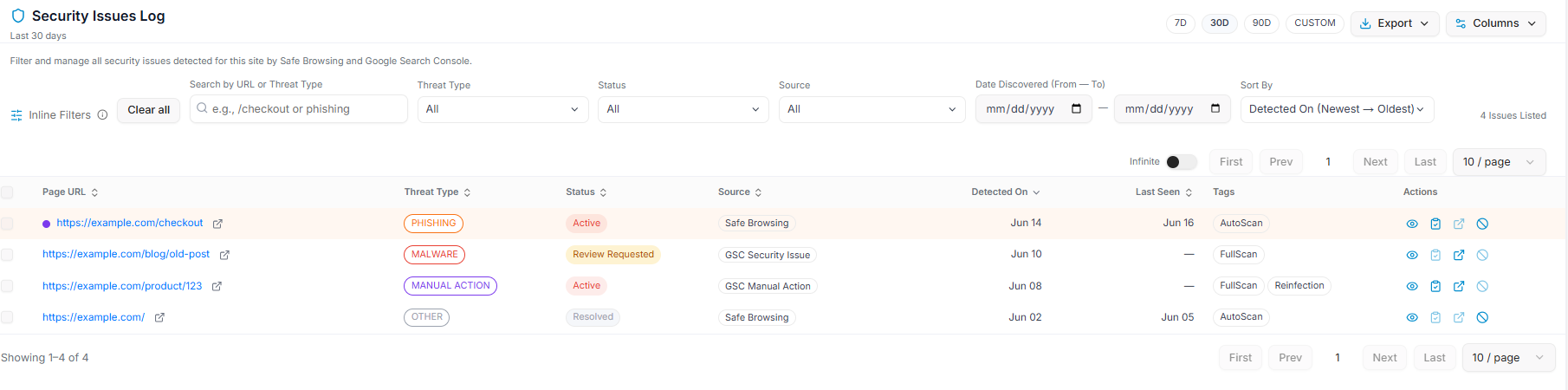View details of the blog/old-post malware issue
This screenshot has width=1568, height=390.
(x=1412, y=255)
